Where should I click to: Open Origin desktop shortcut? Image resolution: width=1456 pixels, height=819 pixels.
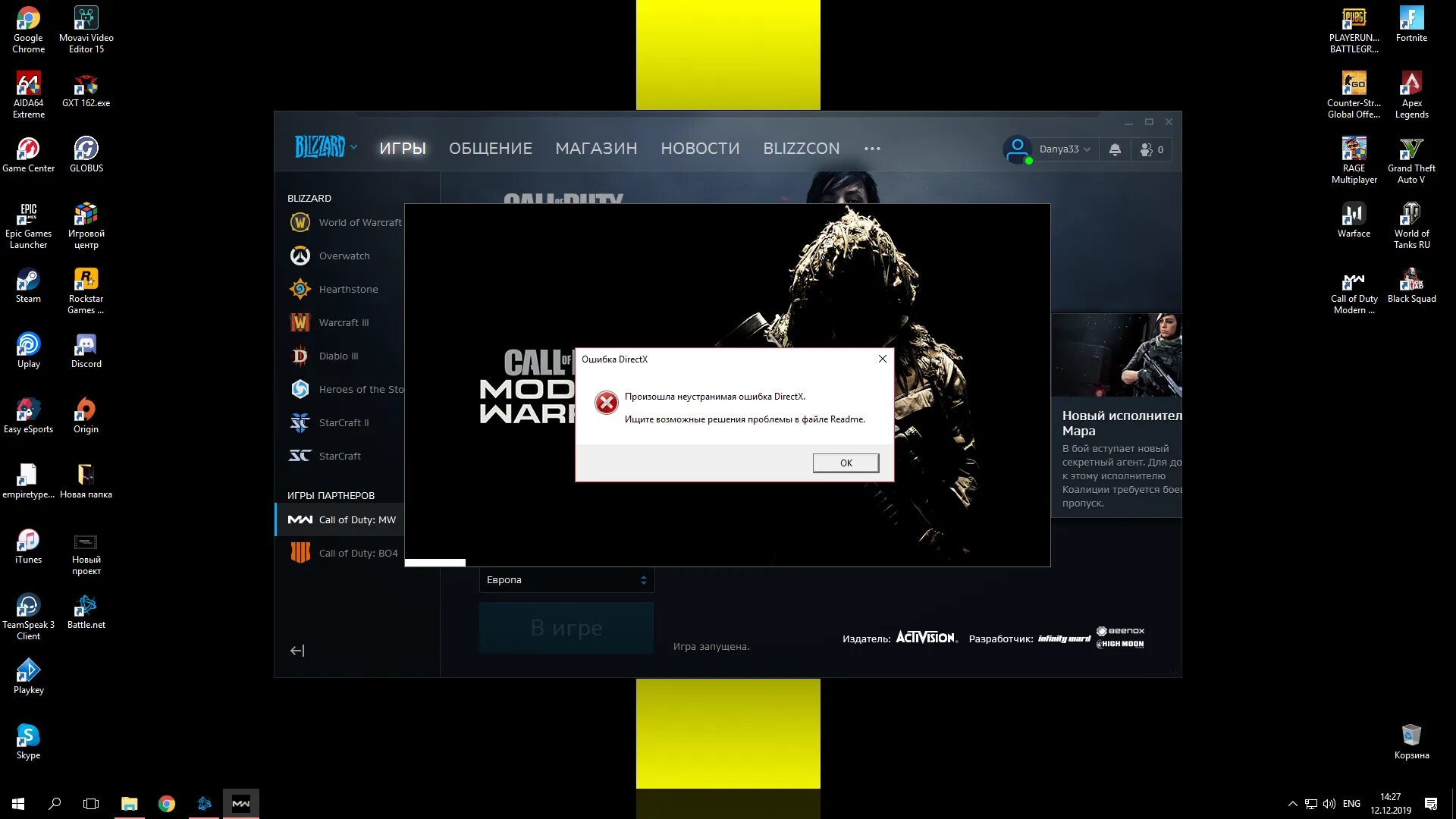coord(86,416)
